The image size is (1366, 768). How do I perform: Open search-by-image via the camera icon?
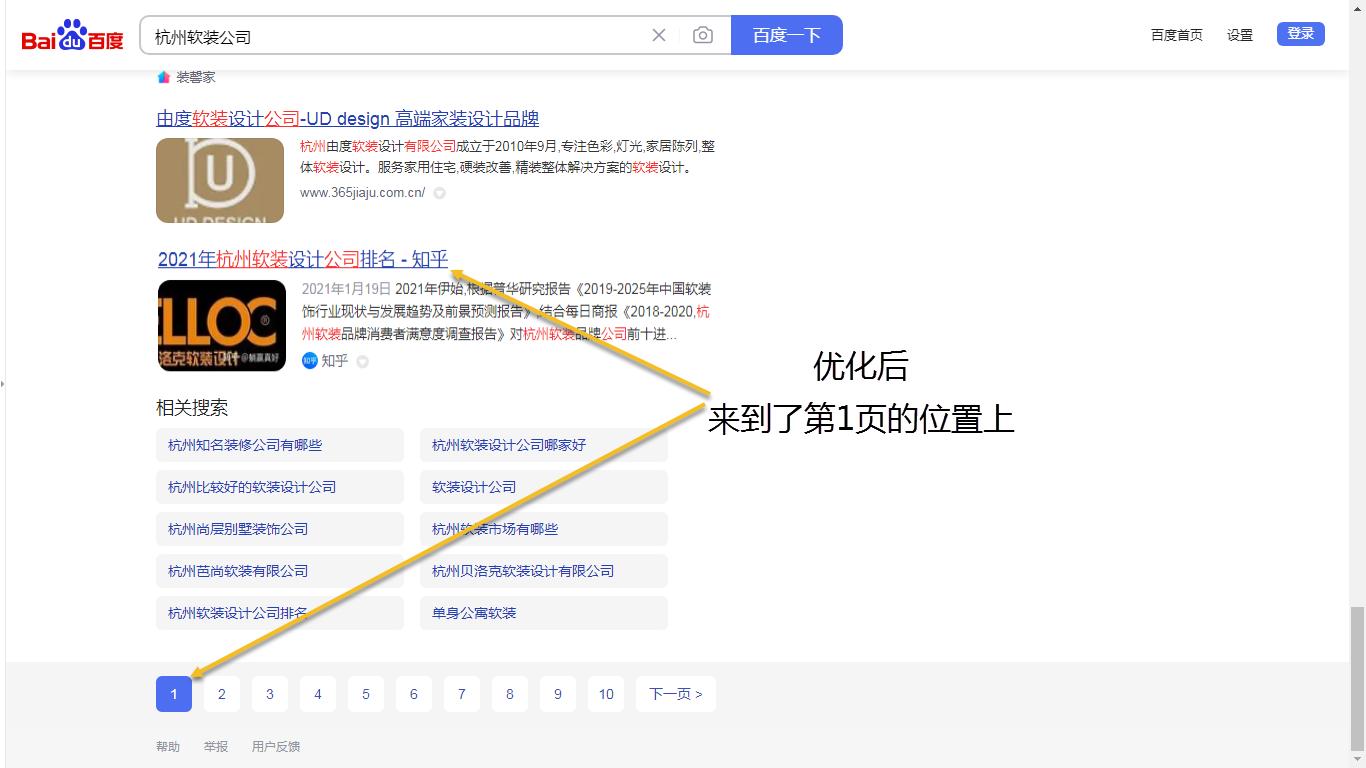click(703, 35)
